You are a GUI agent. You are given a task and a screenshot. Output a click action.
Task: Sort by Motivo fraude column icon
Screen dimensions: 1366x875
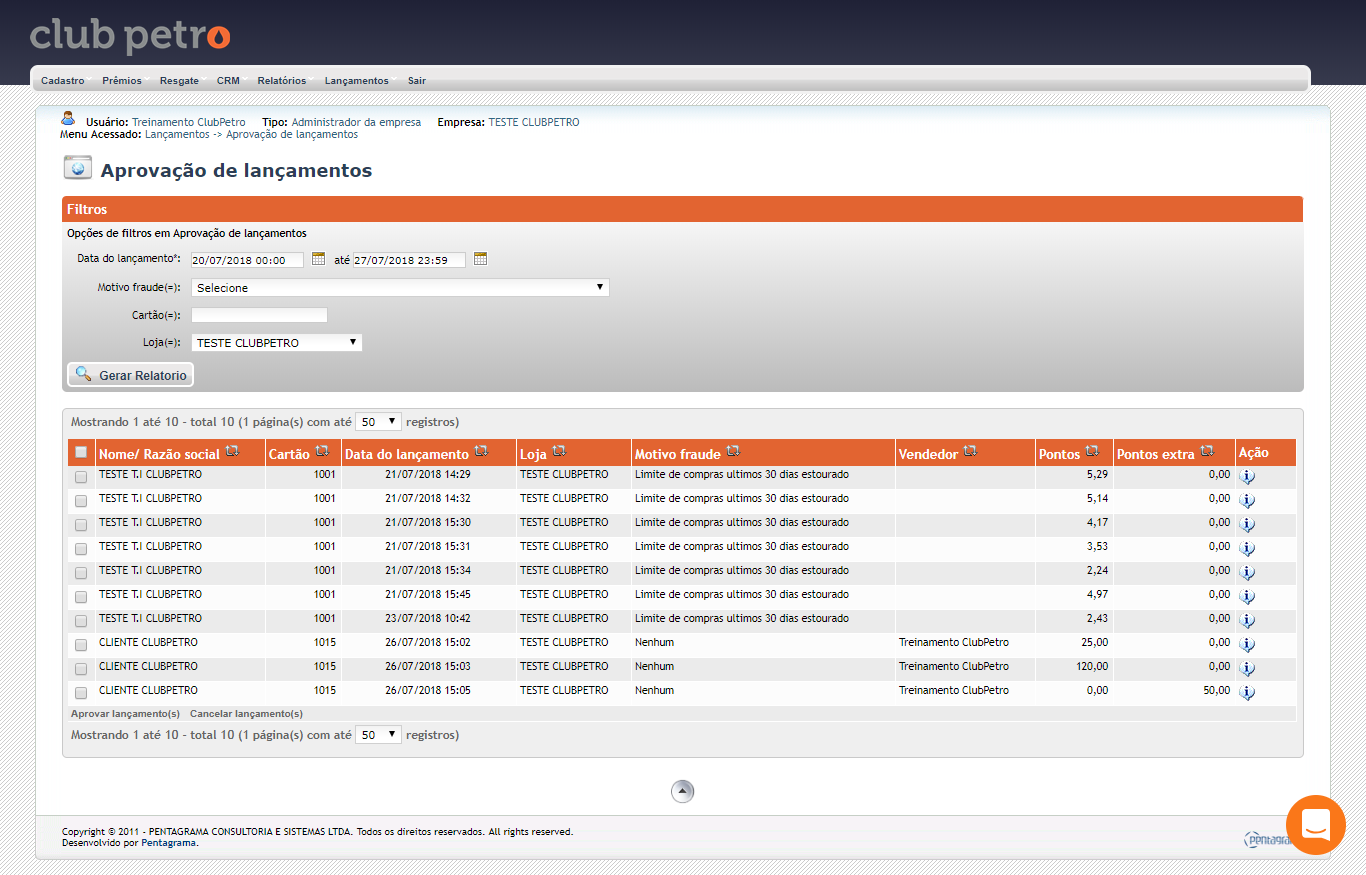point(733,452)
